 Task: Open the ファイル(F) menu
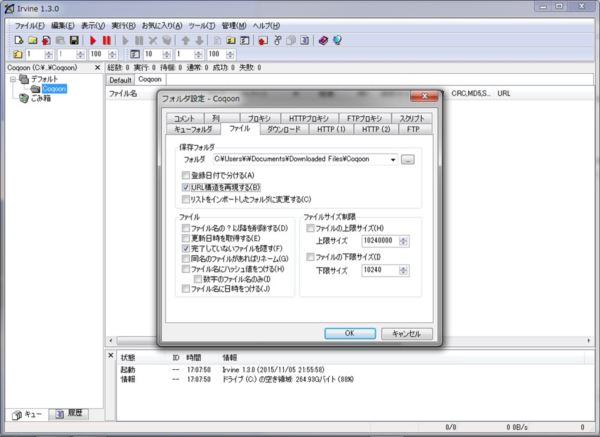(x=29, y=26)
